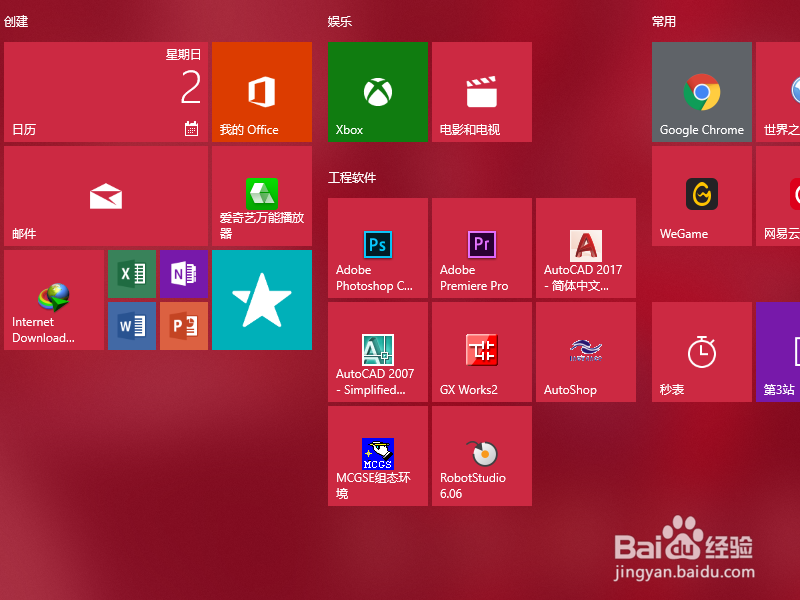This screenshot has height=600, width=800.
Task: Launch Google Chrome tile
Action: tap(702, 92)
